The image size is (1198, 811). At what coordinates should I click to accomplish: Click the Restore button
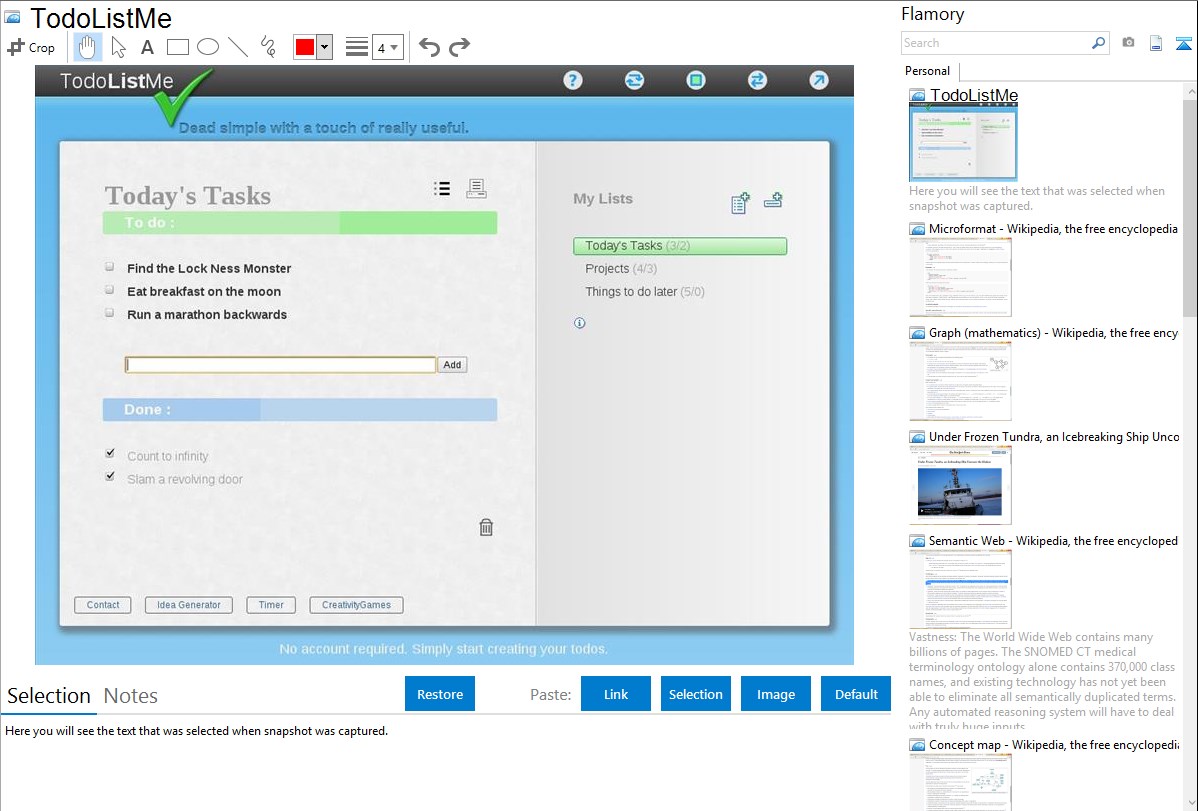(x=440, y=694)
